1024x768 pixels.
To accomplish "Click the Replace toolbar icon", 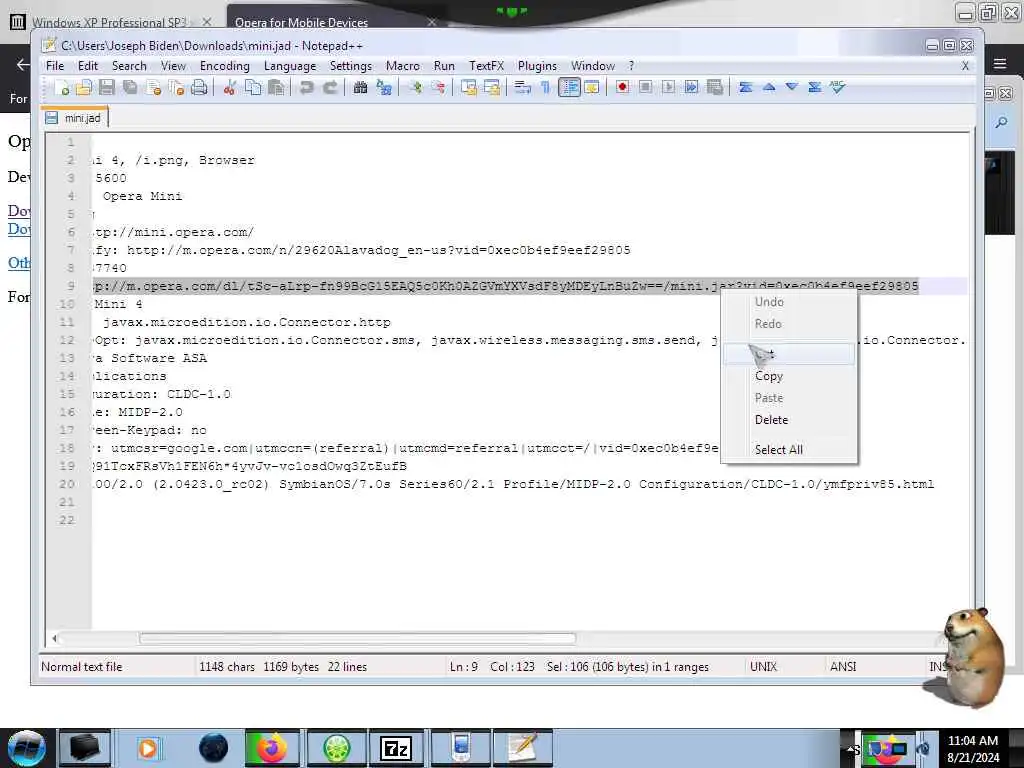I will [384, 88].
